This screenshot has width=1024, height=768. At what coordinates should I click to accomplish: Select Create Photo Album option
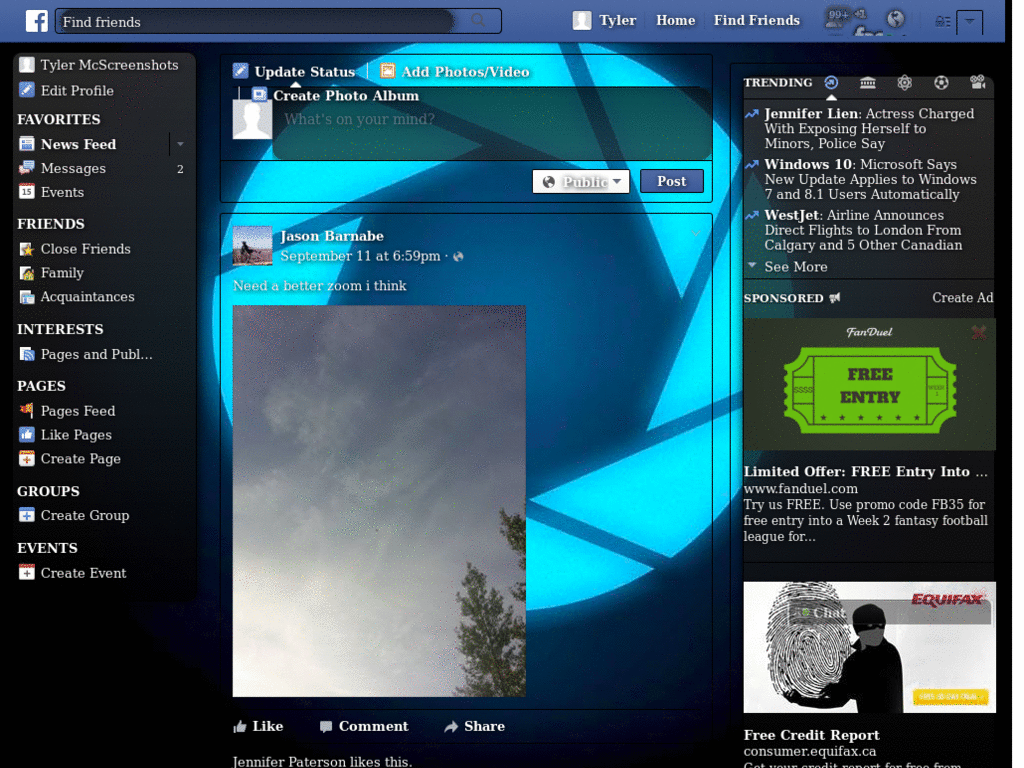tap(345, 95)
